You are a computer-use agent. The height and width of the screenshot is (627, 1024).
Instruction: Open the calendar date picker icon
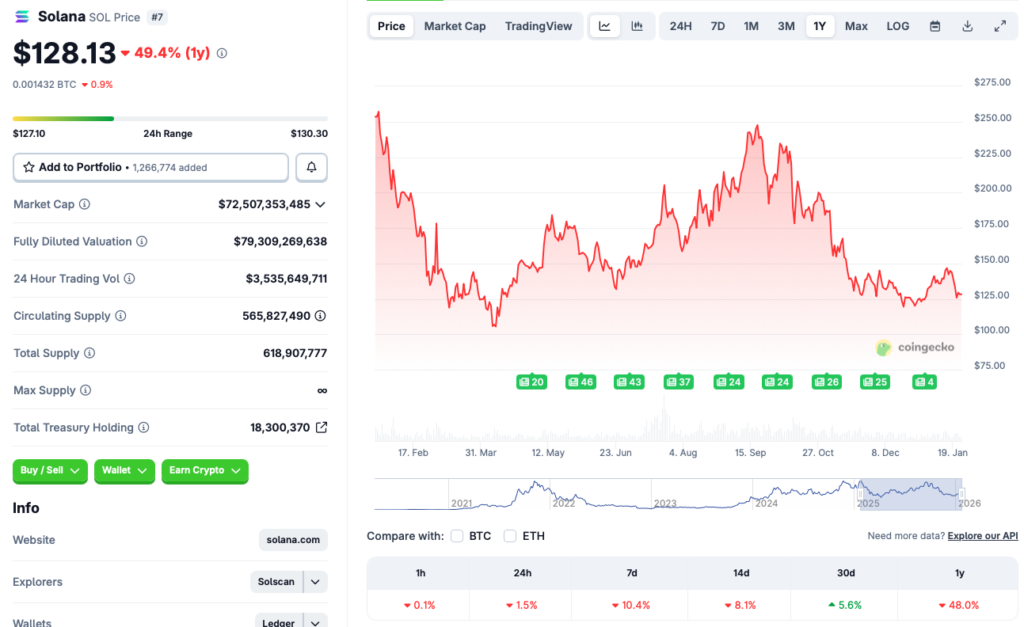(933, 26)
